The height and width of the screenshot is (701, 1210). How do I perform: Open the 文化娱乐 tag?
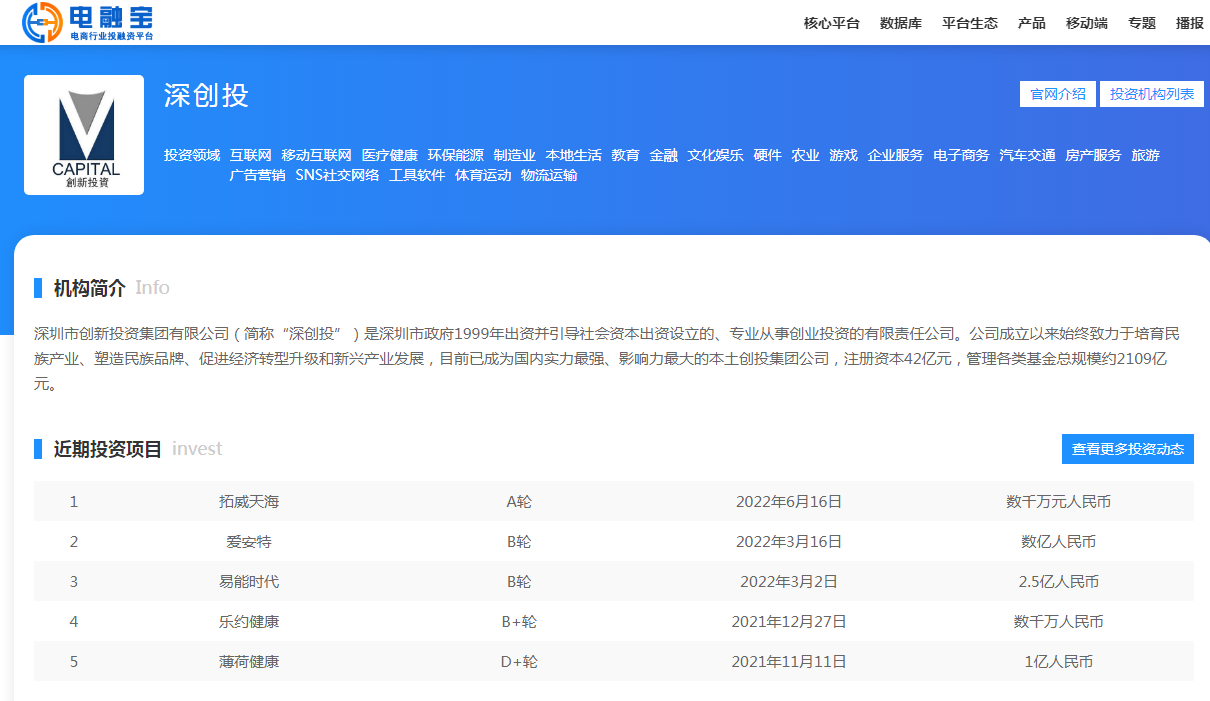click(716, 155)
